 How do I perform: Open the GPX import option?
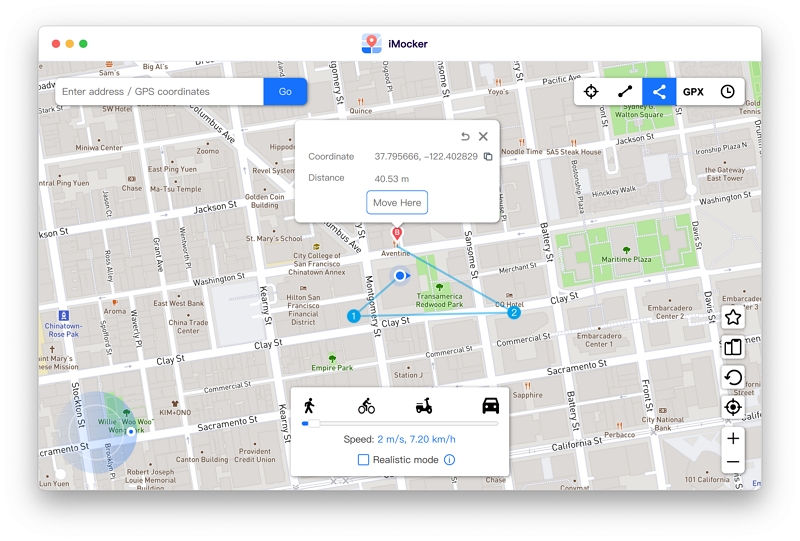(x=693, y=92)
